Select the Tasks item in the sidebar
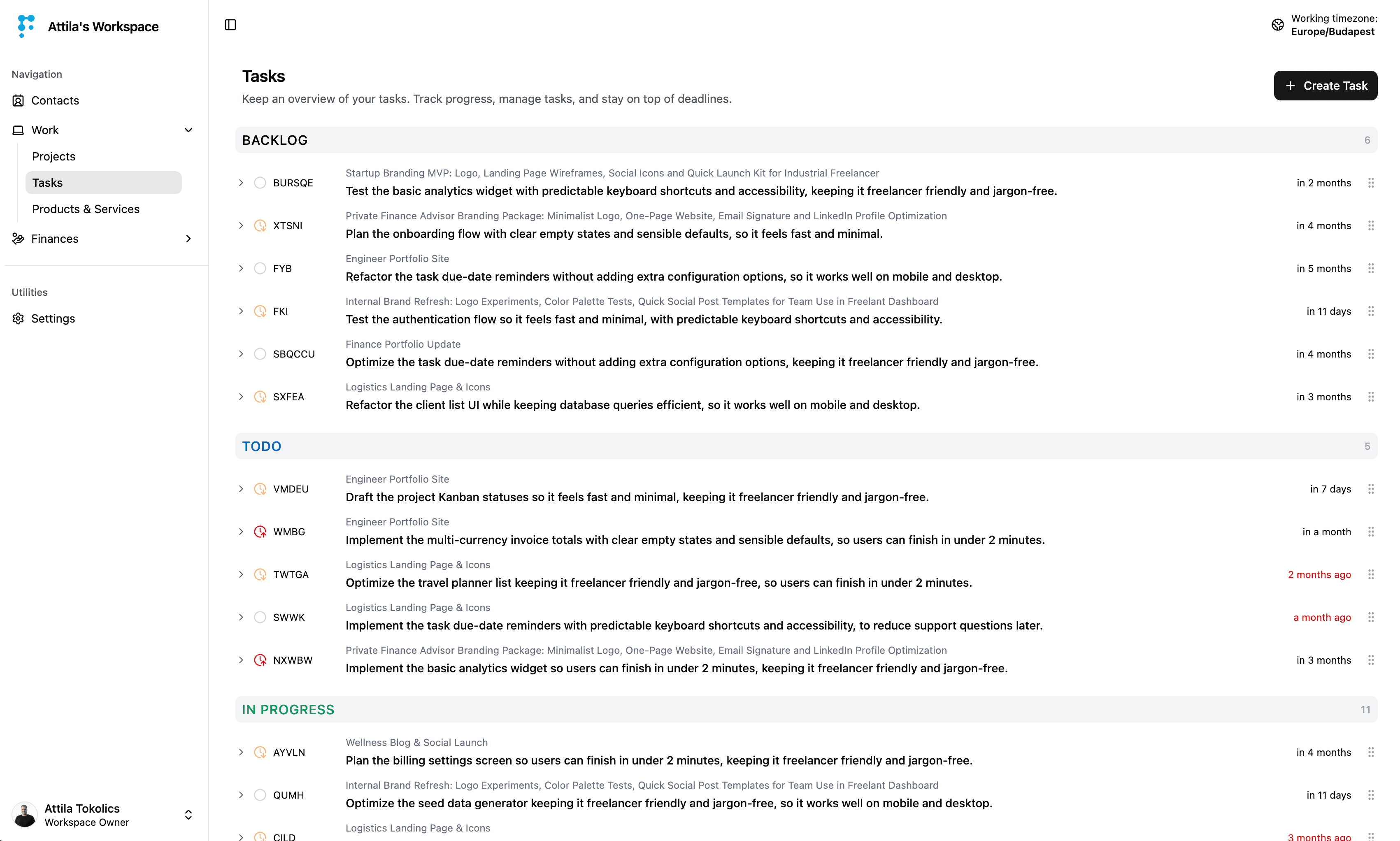 pos(48,183)
